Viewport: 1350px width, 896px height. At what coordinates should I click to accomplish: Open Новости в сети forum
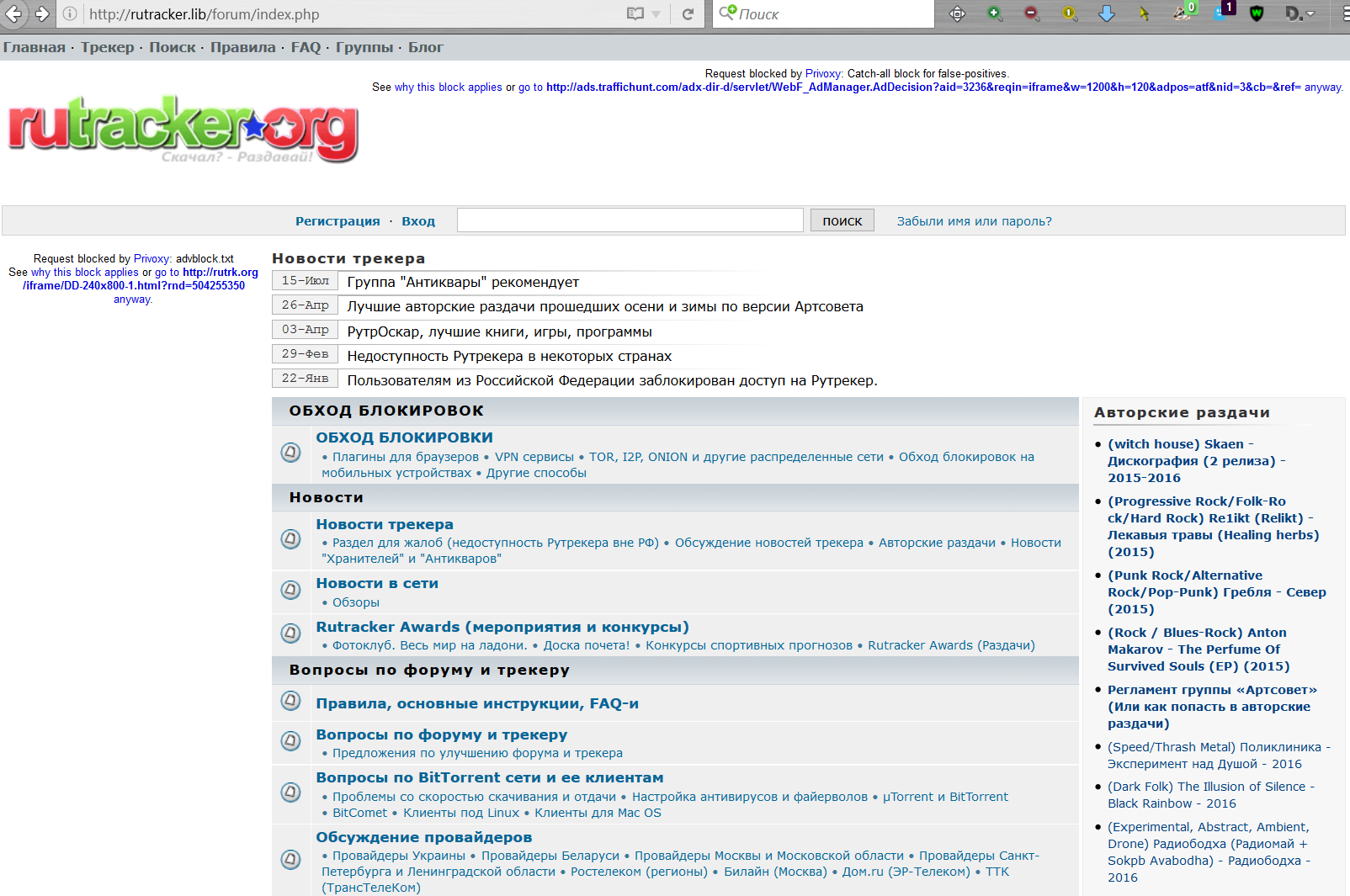click(377, 583)
